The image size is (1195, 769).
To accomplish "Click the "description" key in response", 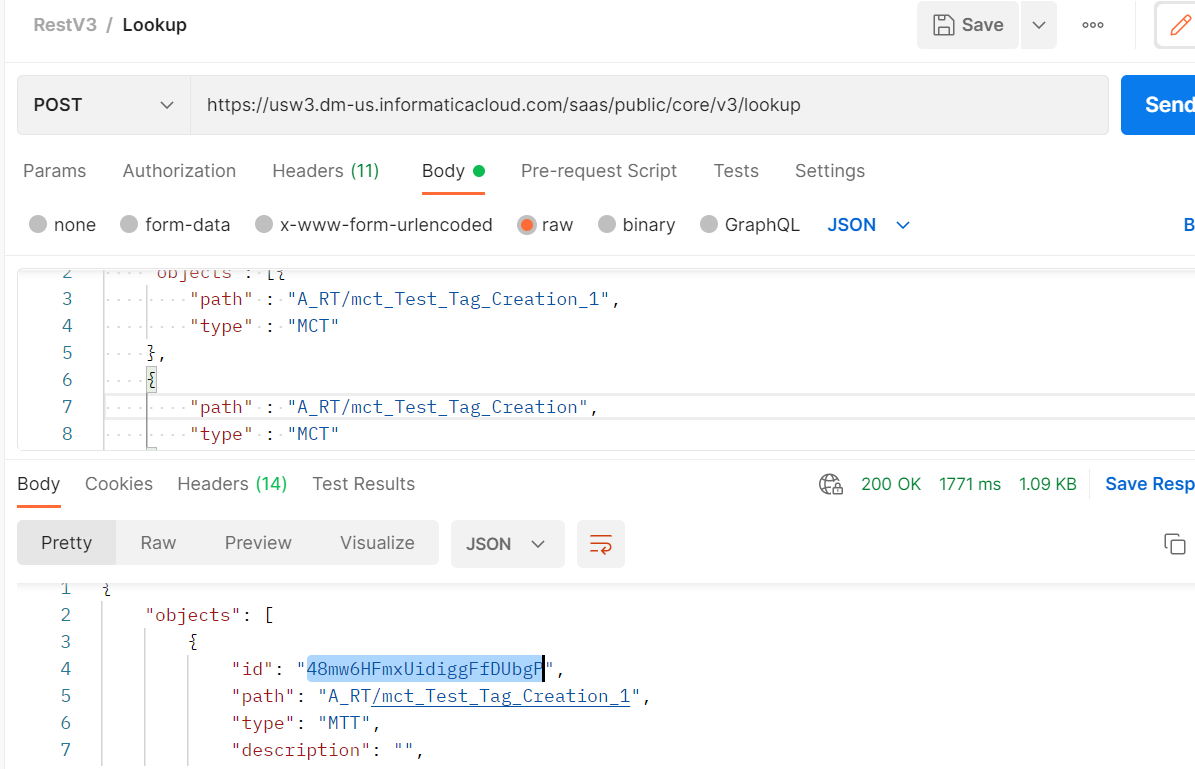I will pyautogui.click(x=301, y=750).
